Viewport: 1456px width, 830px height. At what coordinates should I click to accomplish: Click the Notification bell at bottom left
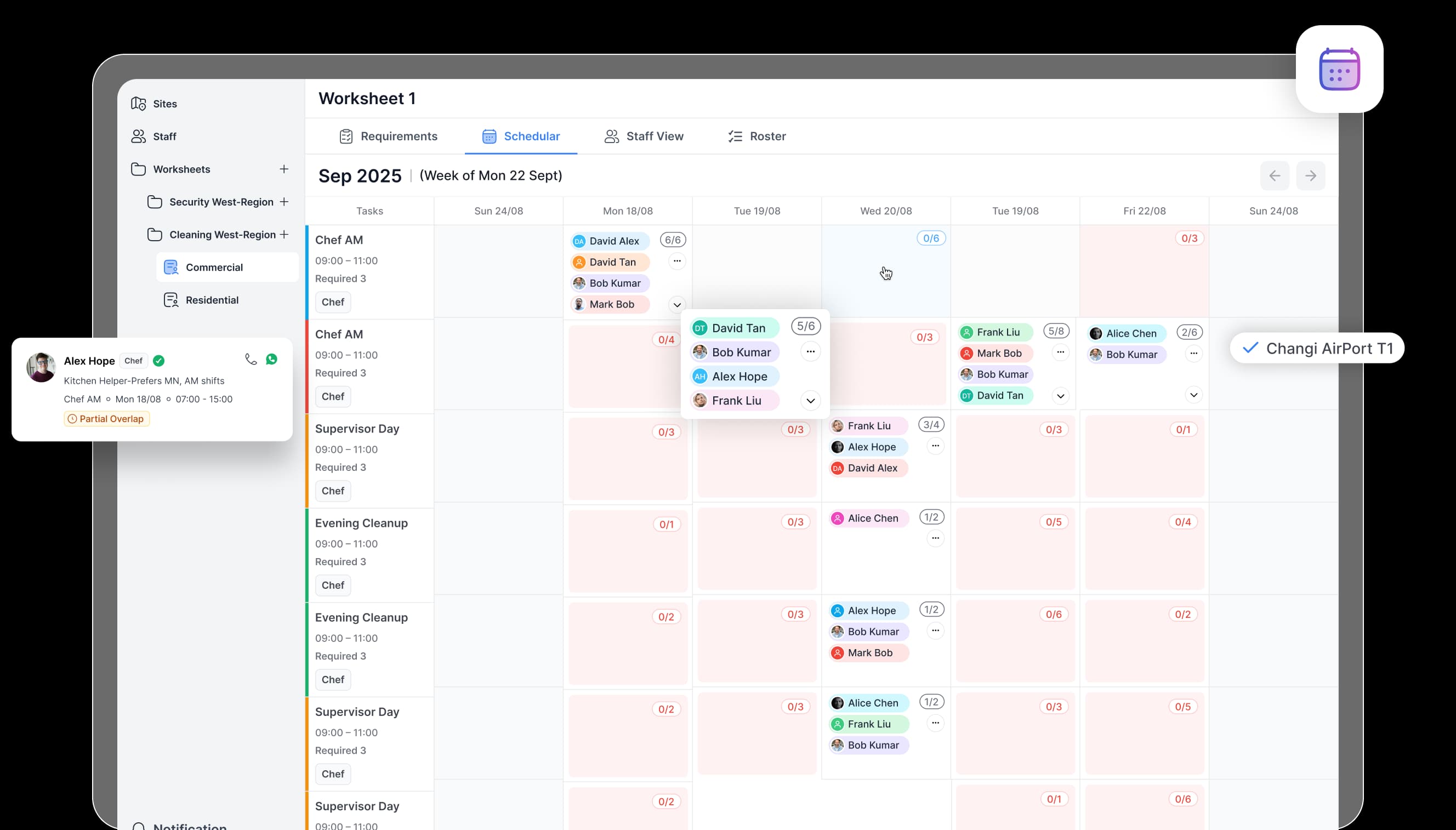coord(139,825)
